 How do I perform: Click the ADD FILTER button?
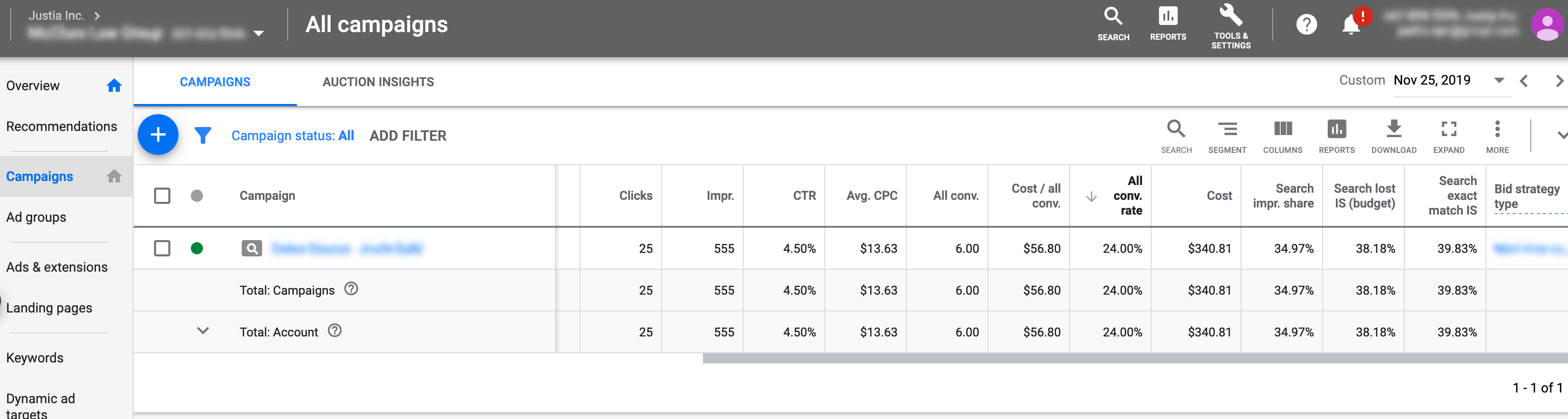tap(408, 136)
